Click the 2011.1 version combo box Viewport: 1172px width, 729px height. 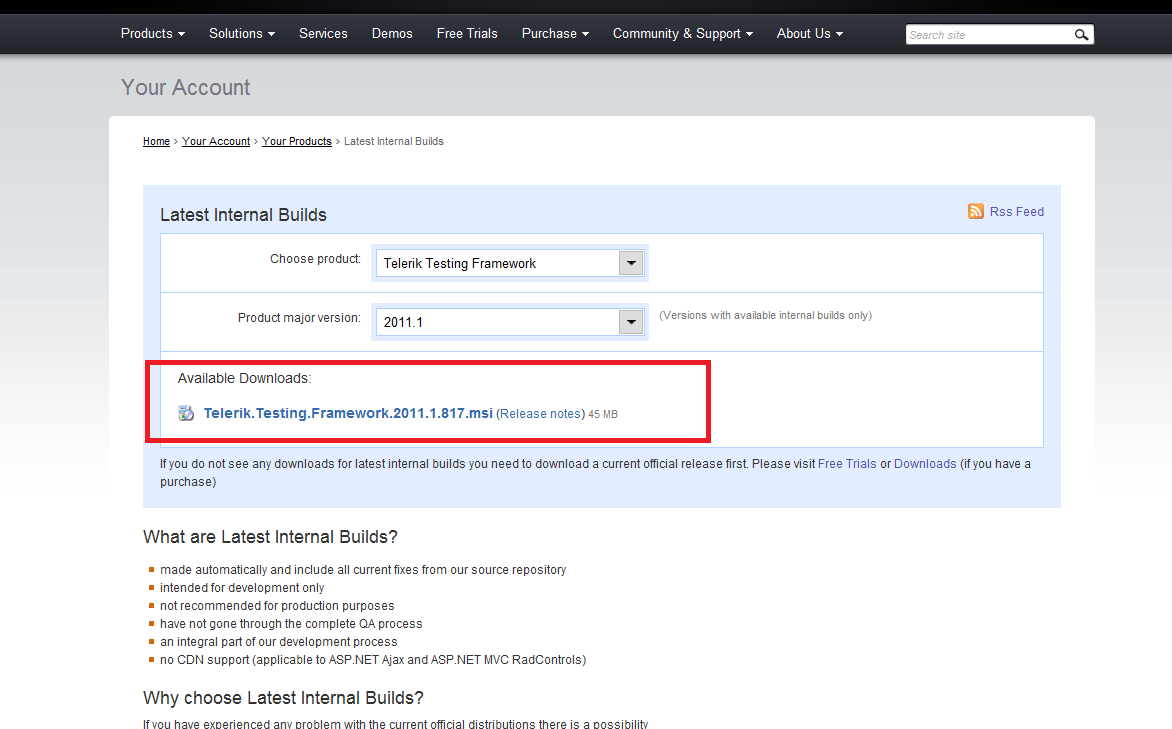point(510,322)
